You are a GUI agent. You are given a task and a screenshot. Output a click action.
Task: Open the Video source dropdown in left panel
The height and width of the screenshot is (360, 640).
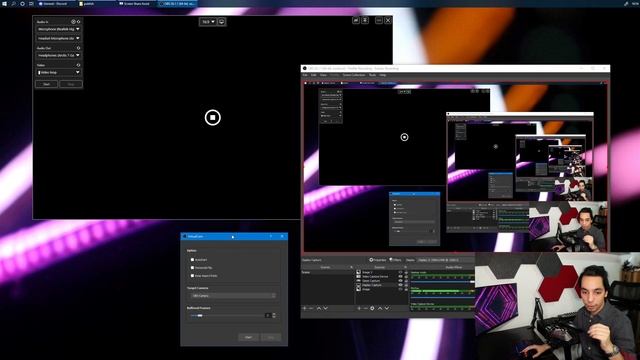point(58,72)
